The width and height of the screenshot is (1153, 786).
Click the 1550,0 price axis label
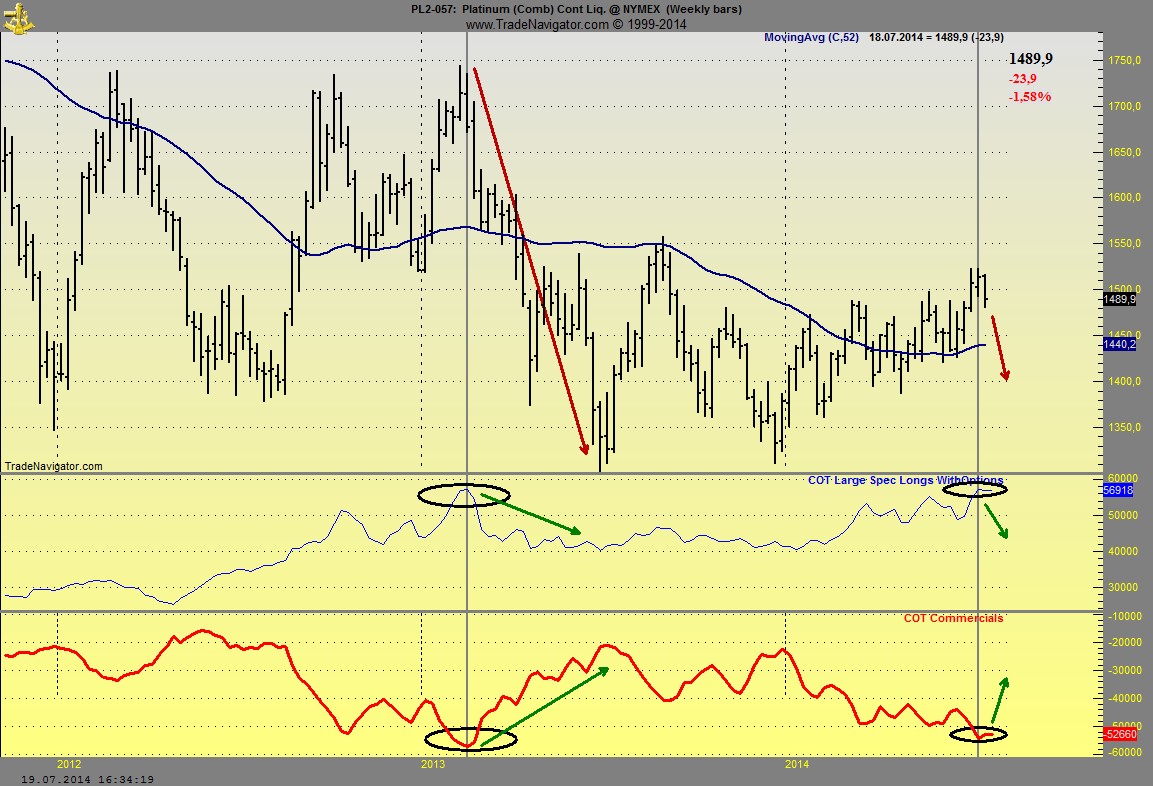coord(1124,243)
